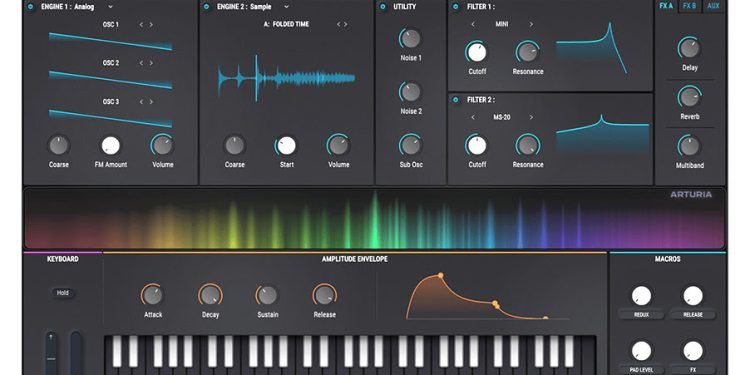Click the FM Amount knob
Viewport: 750px width, 375px height.
[110, 145]
